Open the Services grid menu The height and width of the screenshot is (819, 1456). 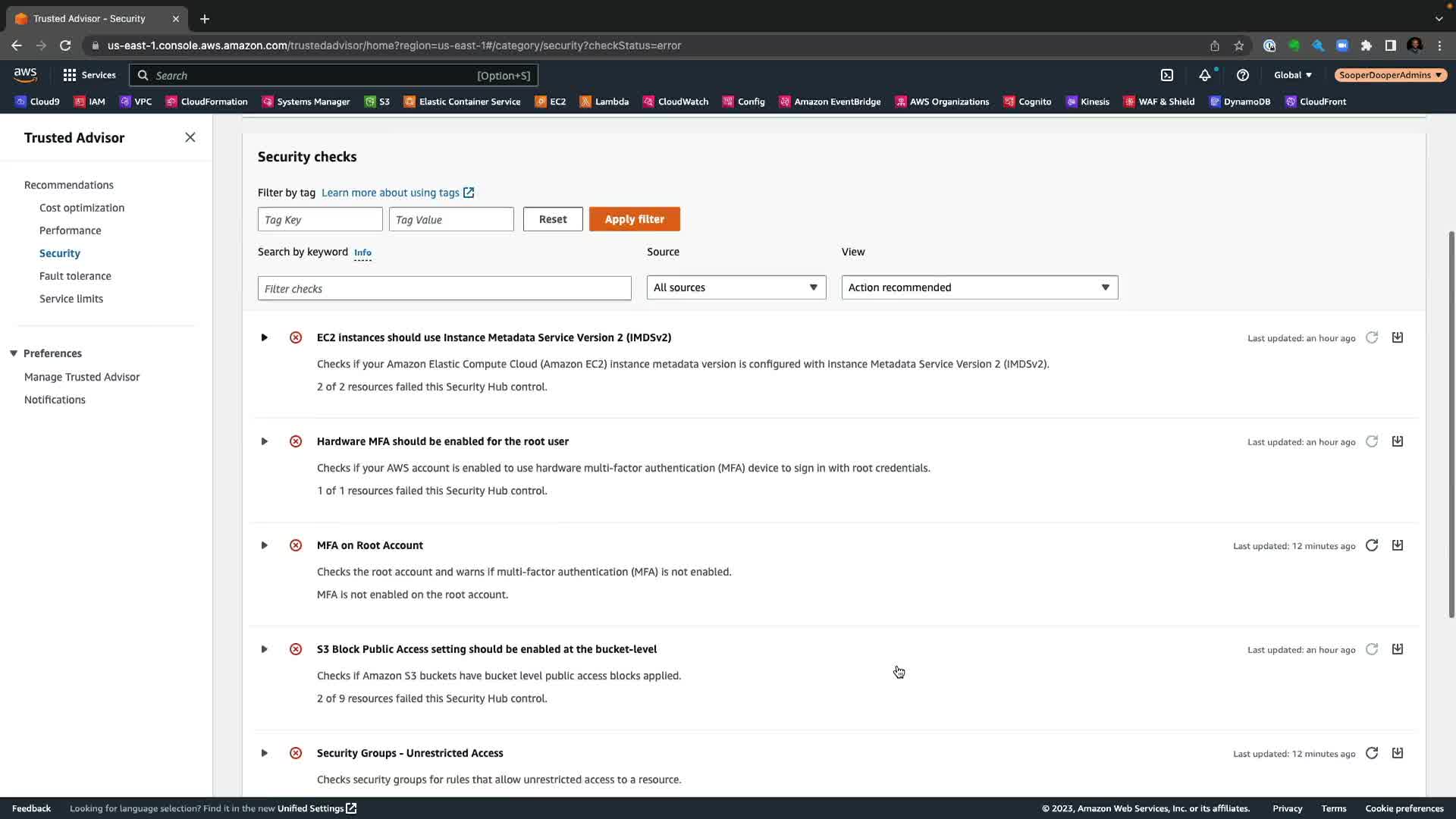pos(89,75)
